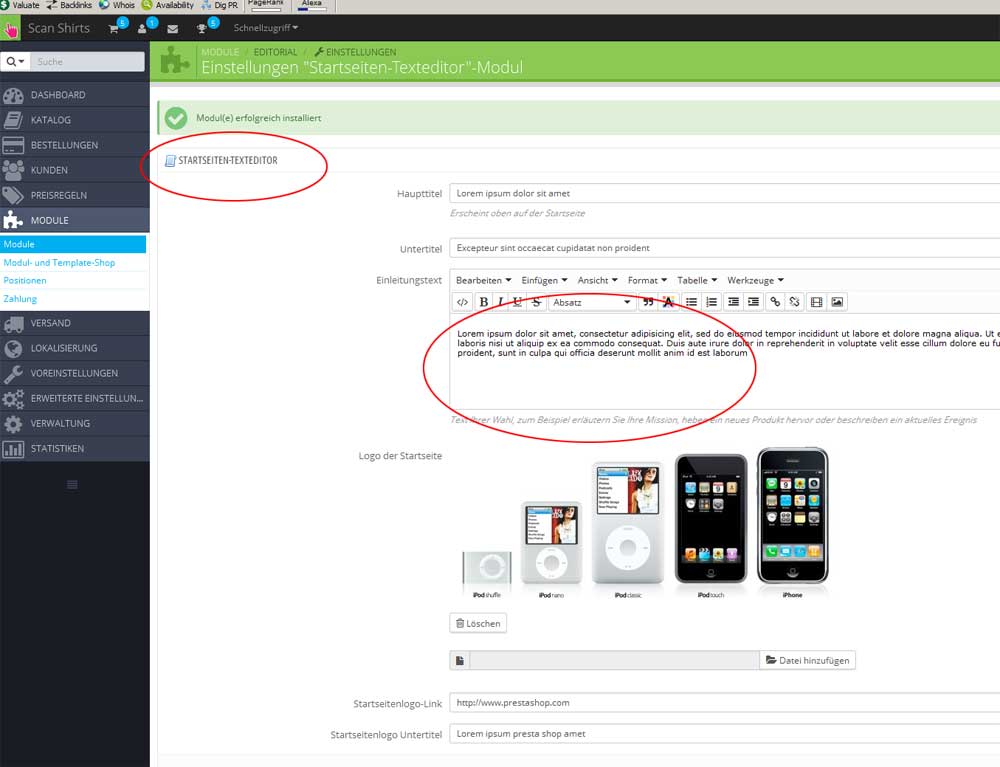
Task: Toggle italic formatting in editor toolbar
Action: pyautogui.click(x=501, y=302)
